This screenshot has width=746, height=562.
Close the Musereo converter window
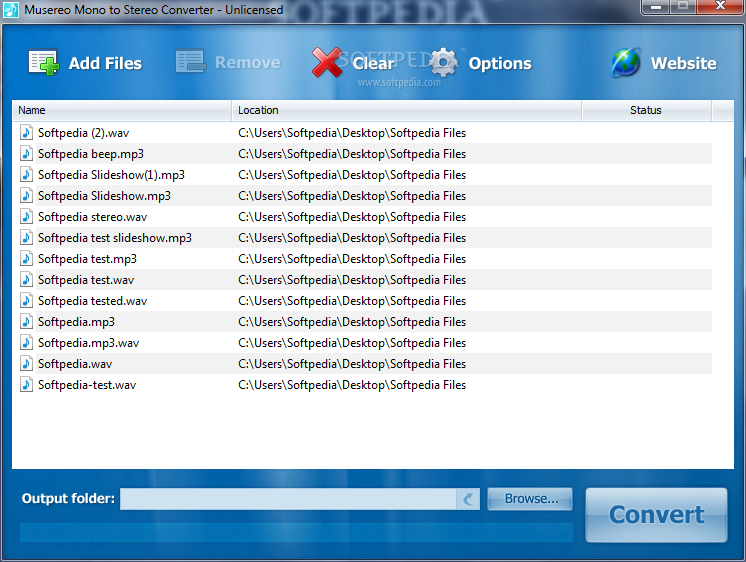click(x=720, y=7)
